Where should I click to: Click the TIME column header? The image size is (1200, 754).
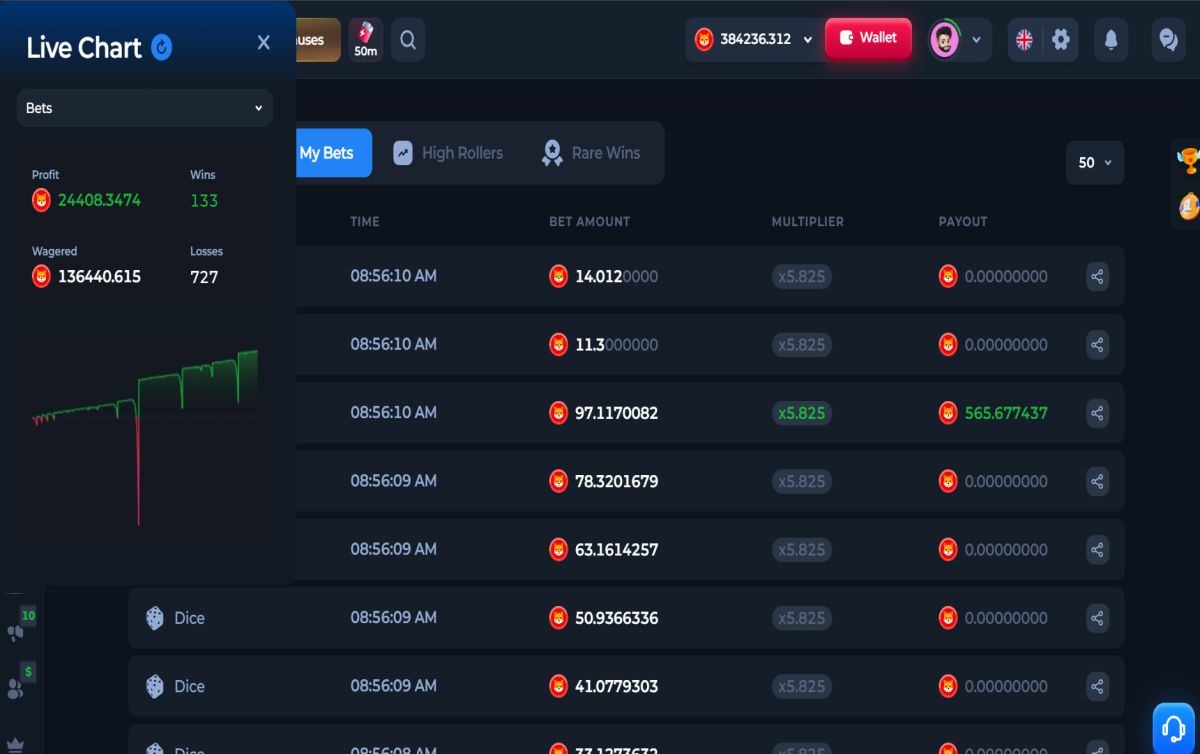(x=365, y=221)
